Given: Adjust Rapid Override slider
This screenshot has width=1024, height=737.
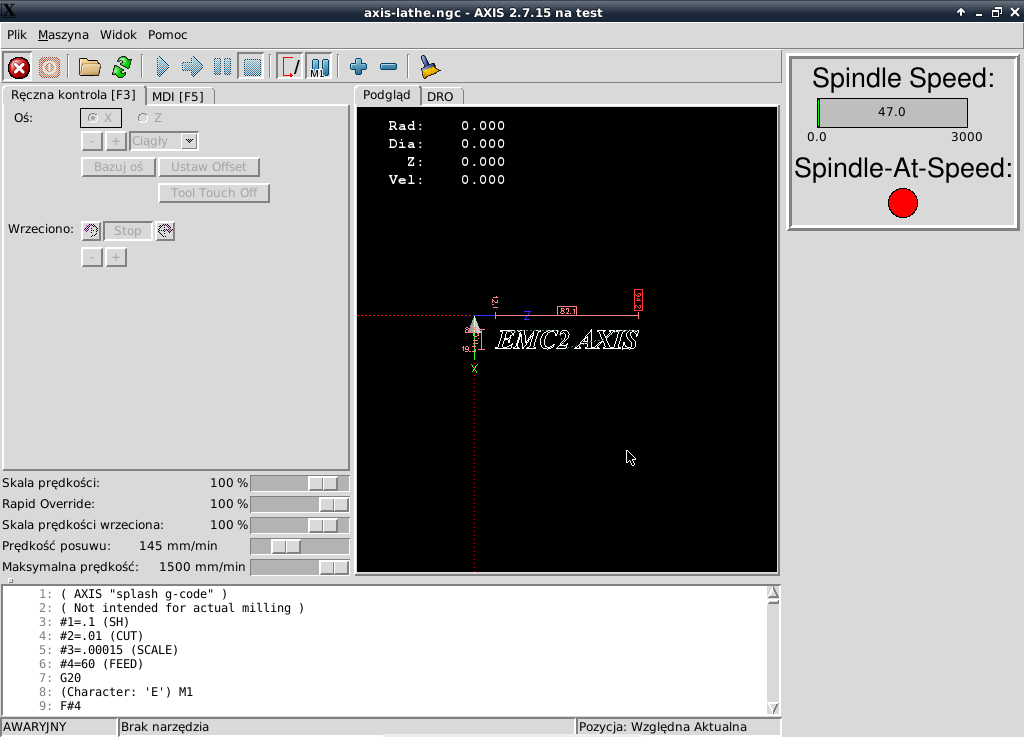Looking at the screenshot, I should 300,504.
